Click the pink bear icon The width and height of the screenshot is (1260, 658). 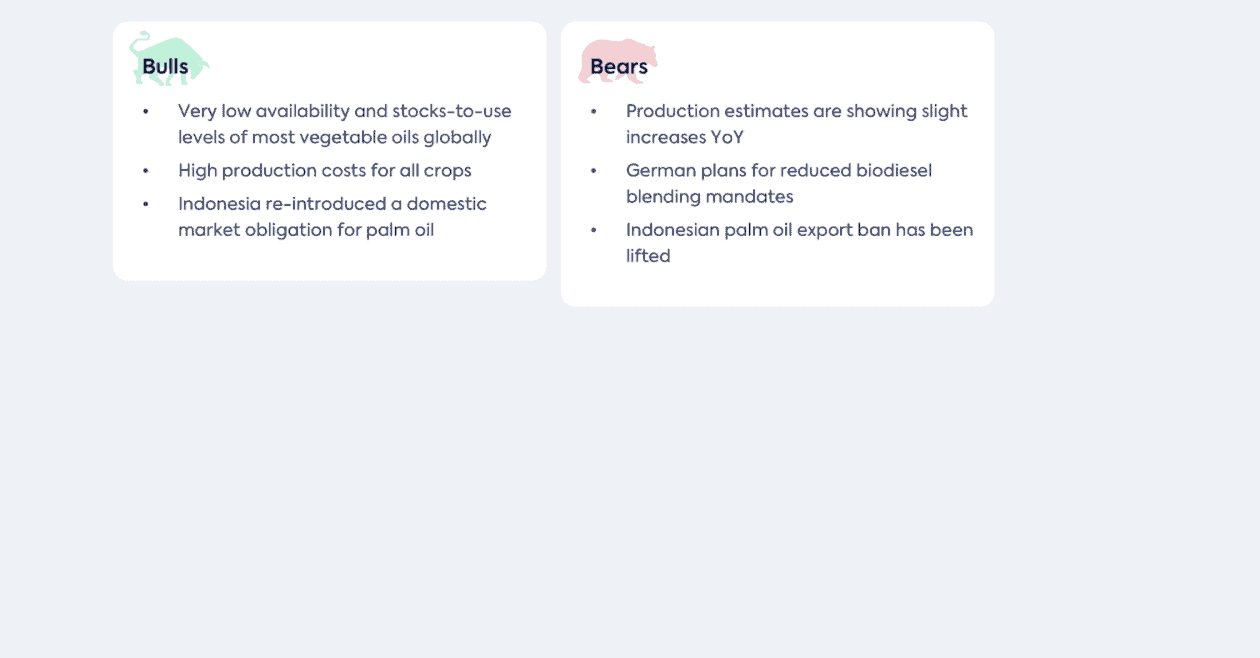click(617, 61)
